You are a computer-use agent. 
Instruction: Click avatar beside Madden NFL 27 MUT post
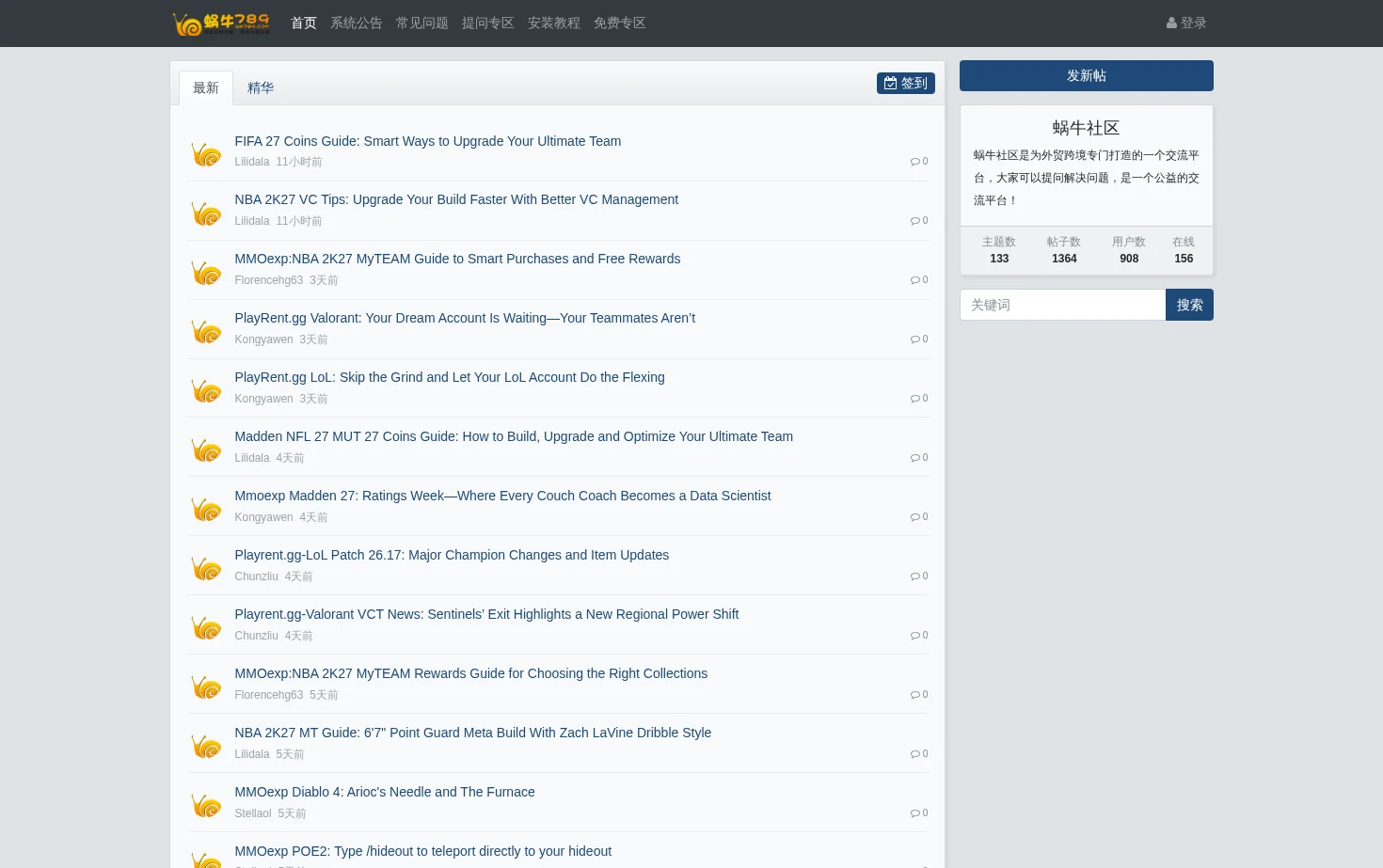[x=206, y=450]
